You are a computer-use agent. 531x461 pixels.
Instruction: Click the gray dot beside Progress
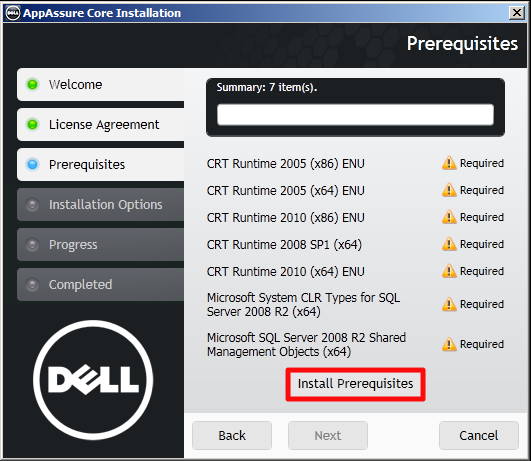(x=33, y=245)
